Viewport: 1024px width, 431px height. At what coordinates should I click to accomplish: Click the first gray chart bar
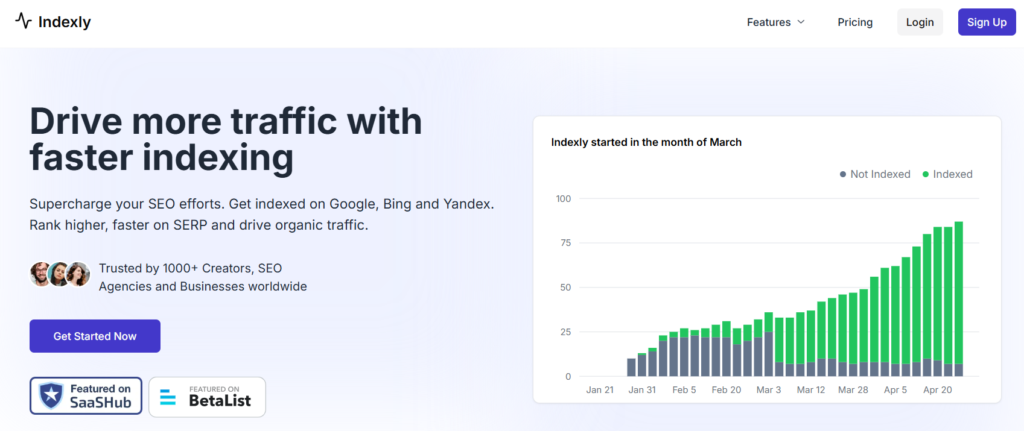[631, 368]
